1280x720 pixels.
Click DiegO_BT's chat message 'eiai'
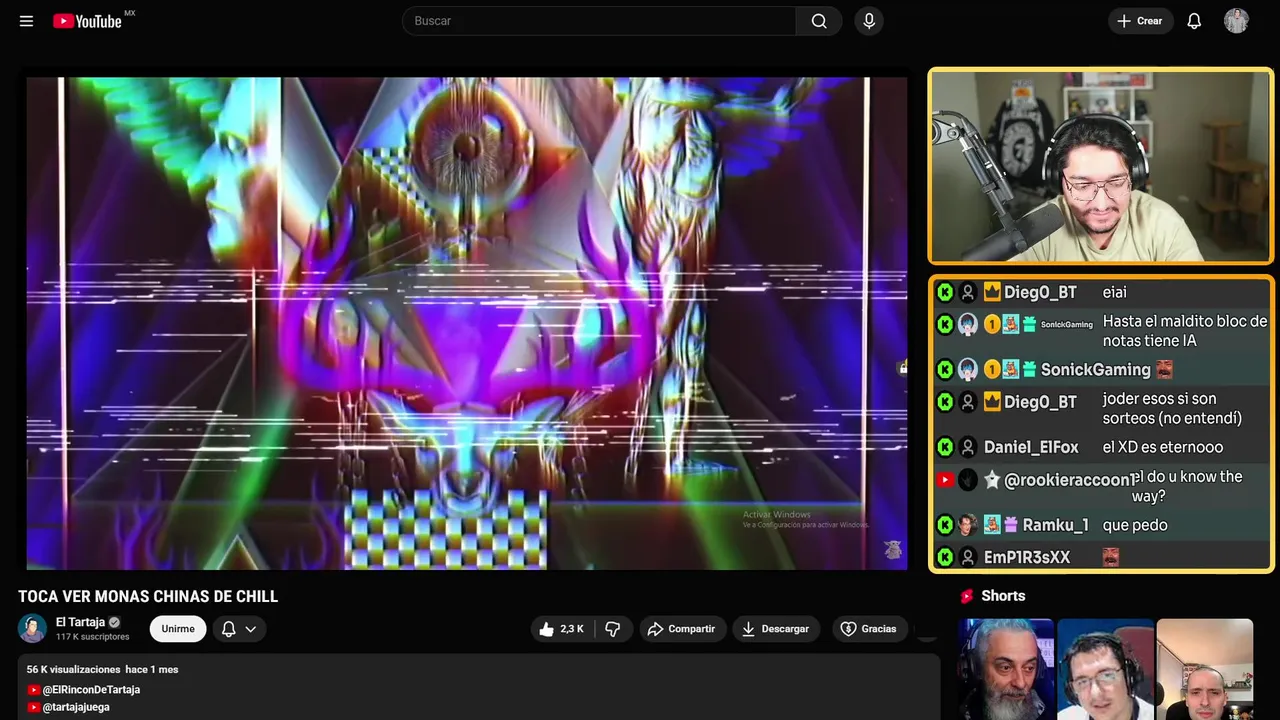(1115, 293)
